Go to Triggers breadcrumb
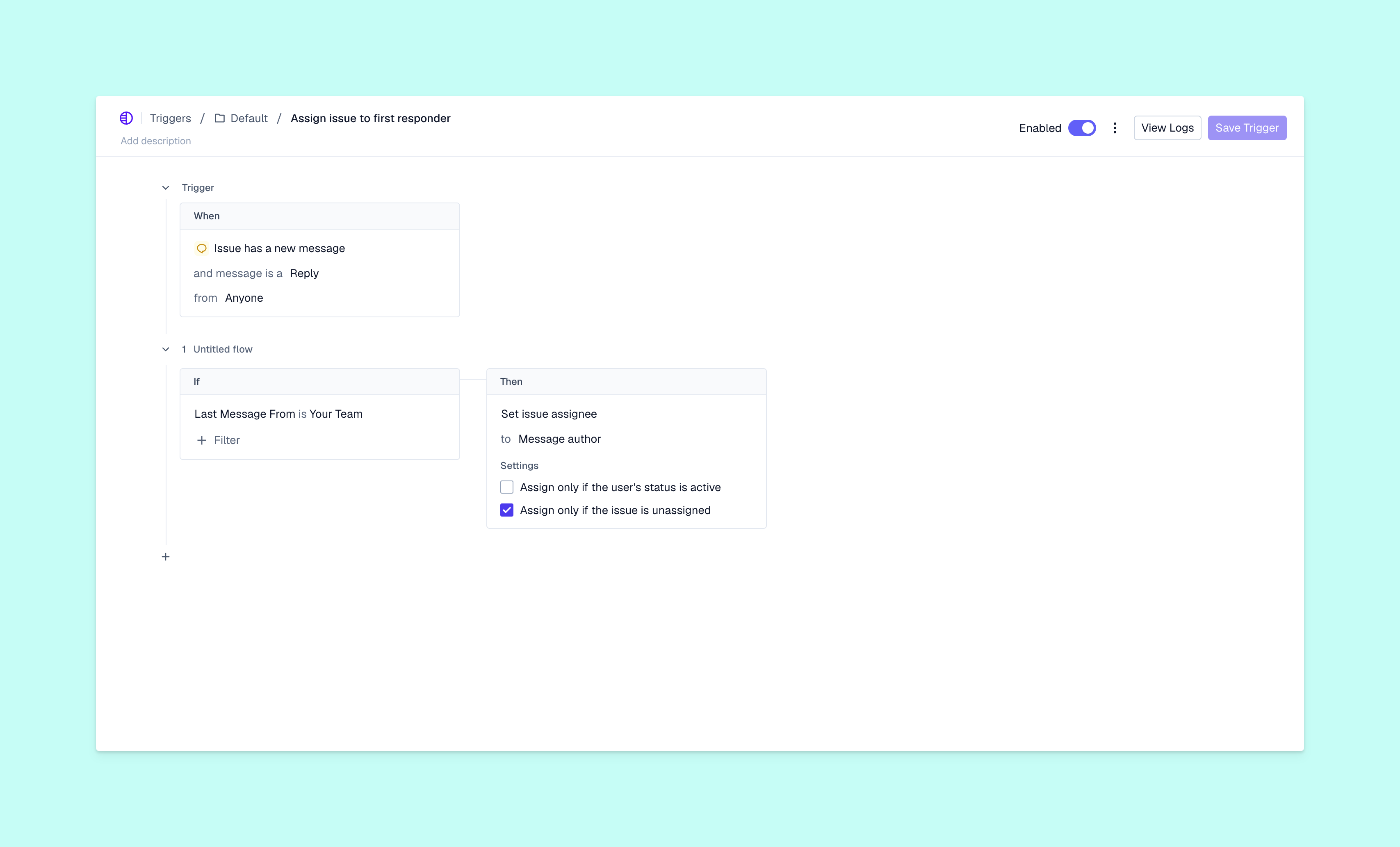 coord(171,118)
